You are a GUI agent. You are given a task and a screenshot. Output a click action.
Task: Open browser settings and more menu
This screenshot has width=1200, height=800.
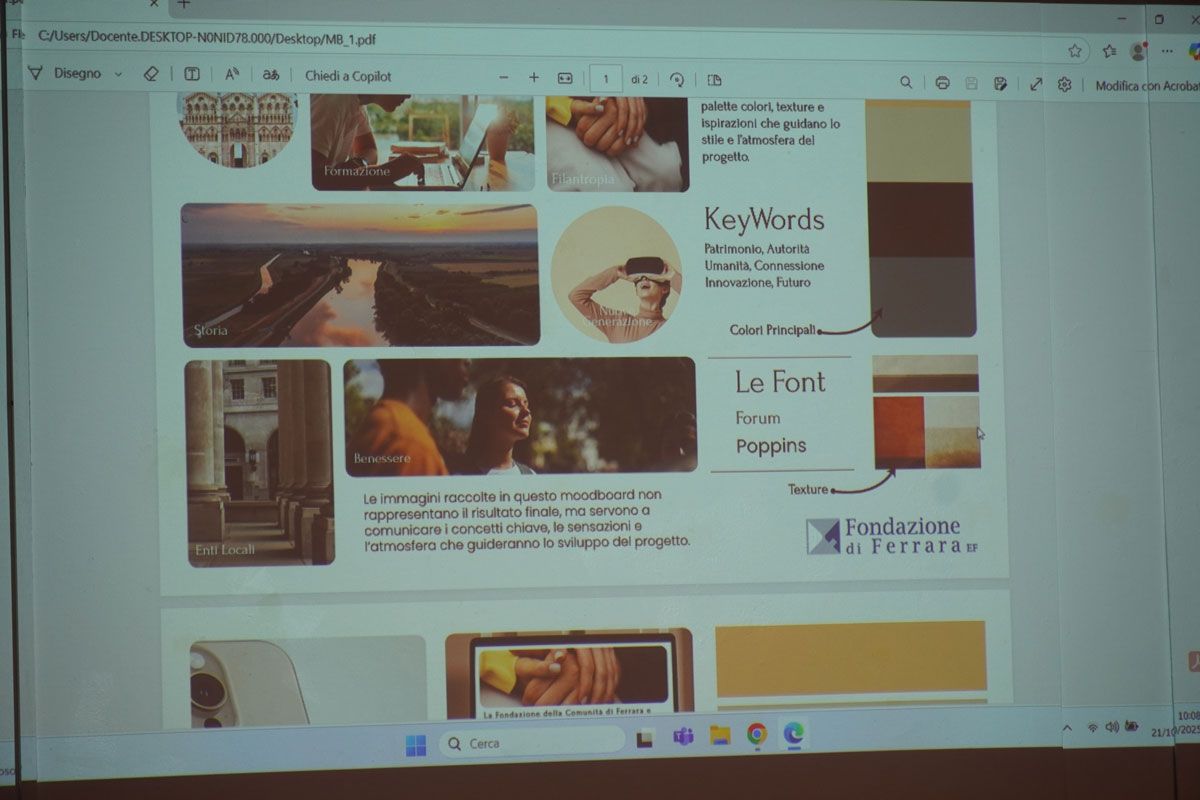click(x=1168, y=51)
